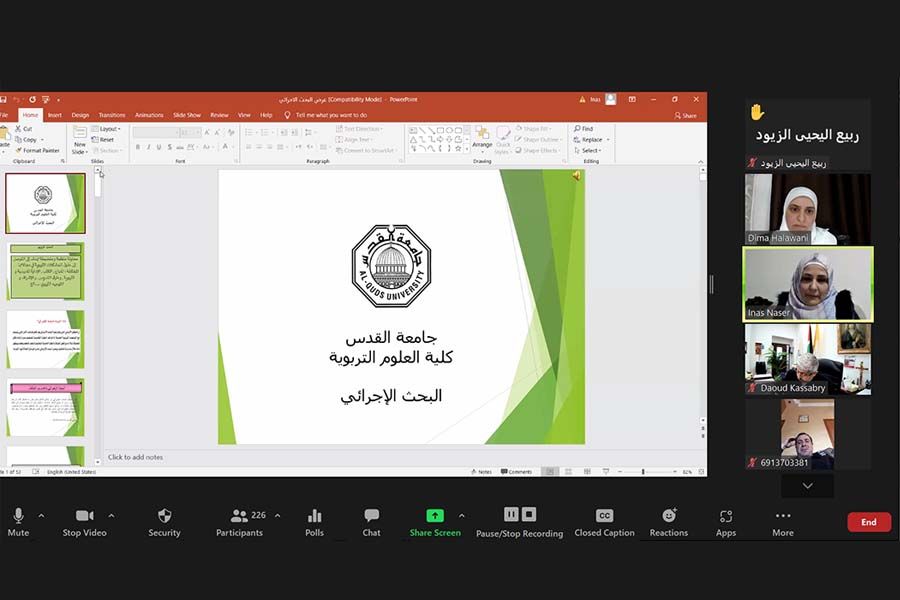Select Dima Halawani video tile
Image resolution: width=900 pixels, height=600 pixels.
(x=808, y=209)
